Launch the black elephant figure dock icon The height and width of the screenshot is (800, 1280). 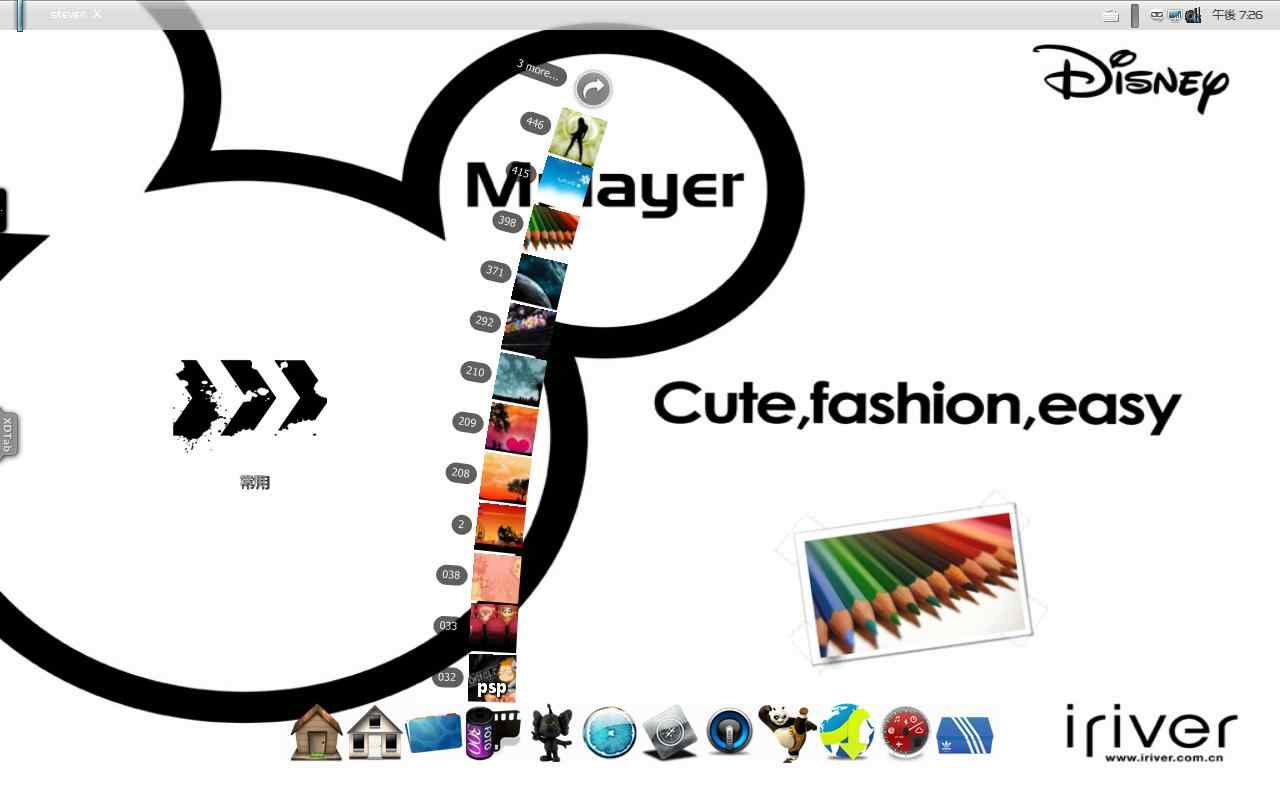[x=551, y=734]
